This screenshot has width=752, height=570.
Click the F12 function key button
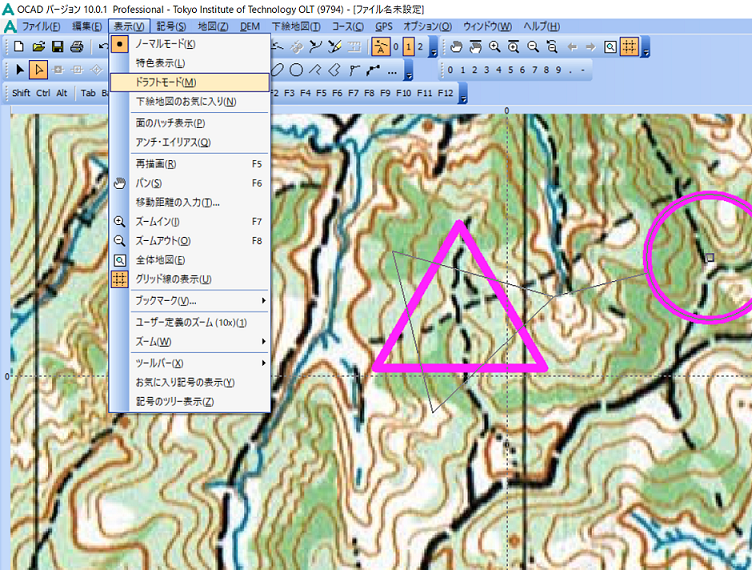coord(446,93)
